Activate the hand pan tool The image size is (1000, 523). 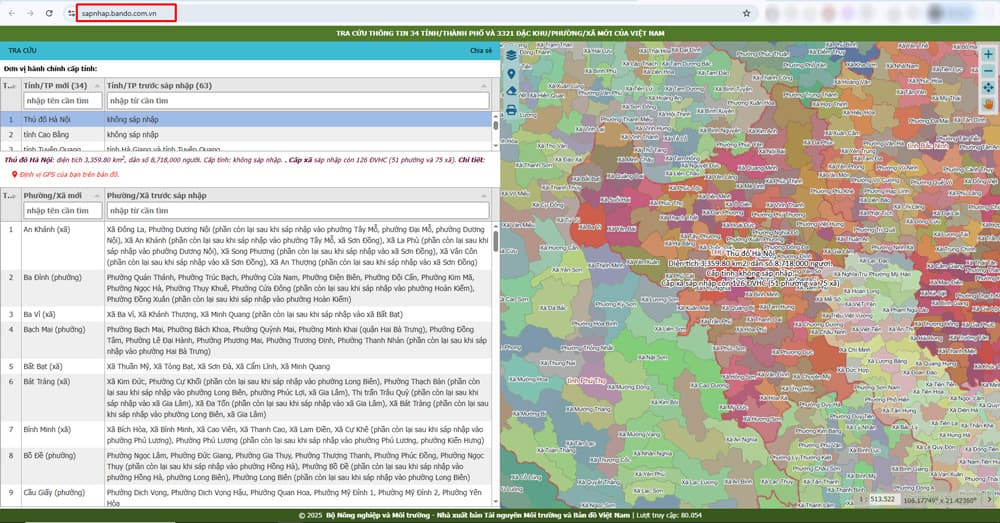pyautogui.click(x=988, y=104)
